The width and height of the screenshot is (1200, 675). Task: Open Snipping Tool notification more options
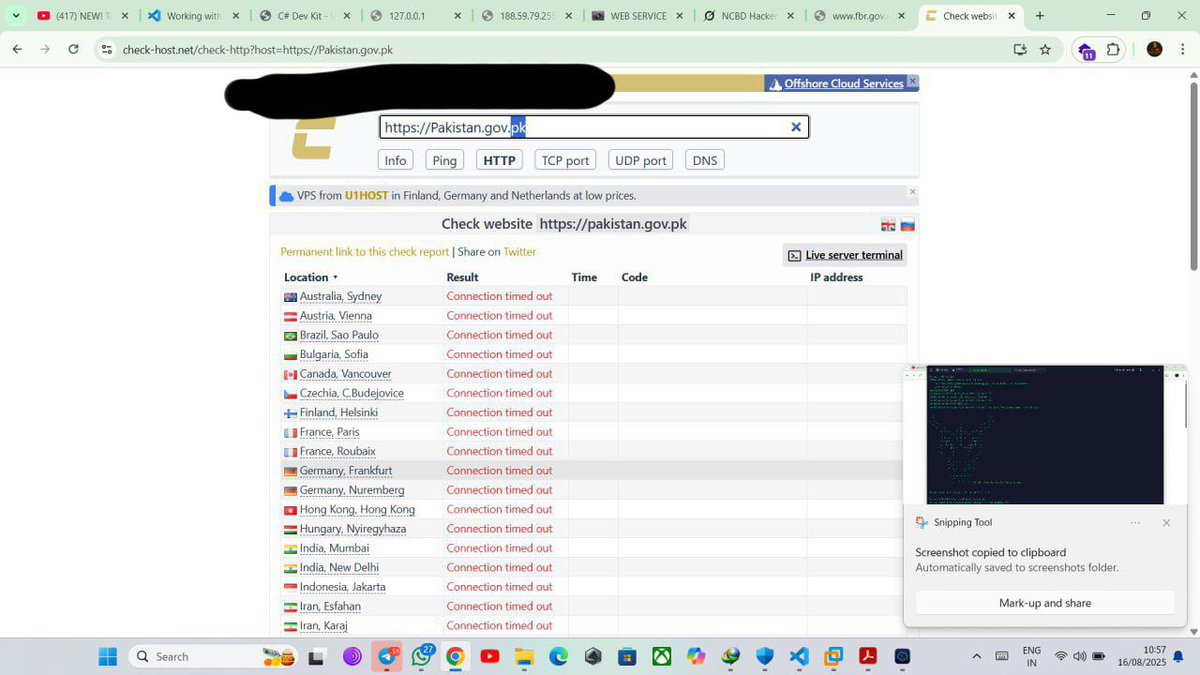click(1135, 522)
